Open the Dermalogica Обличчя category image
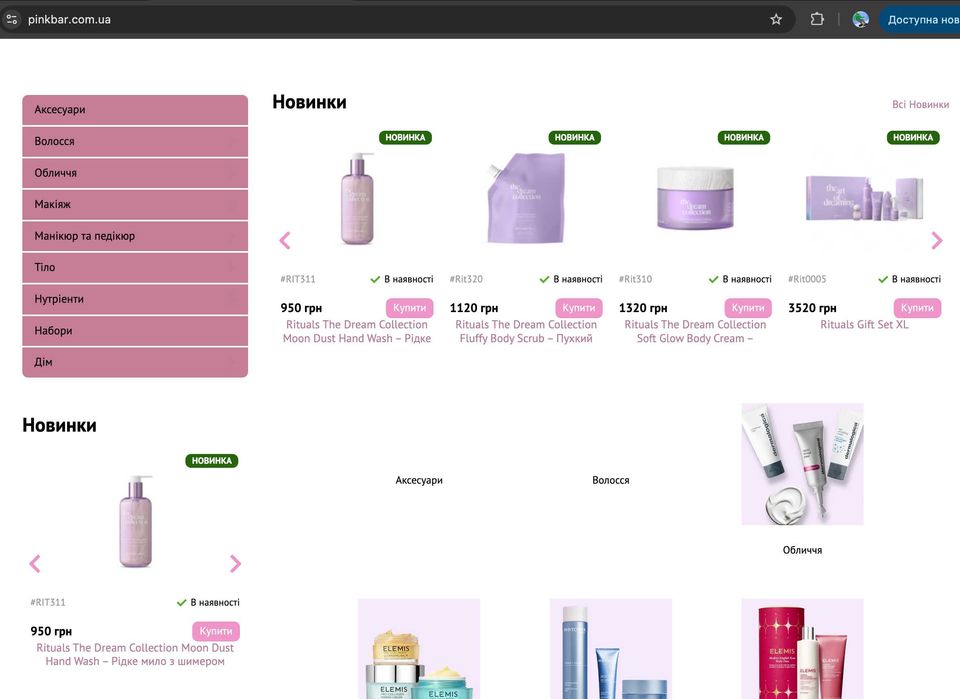Viewport: 960px width, 699px height. pos(803,464)
